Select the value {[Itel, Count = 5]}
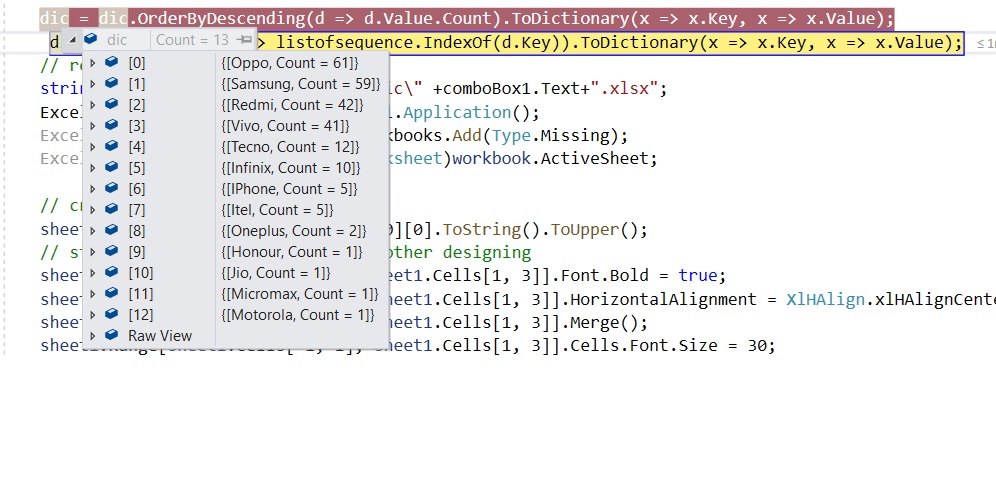This screenshot has height=504, width=996. [x=278, y=210]
